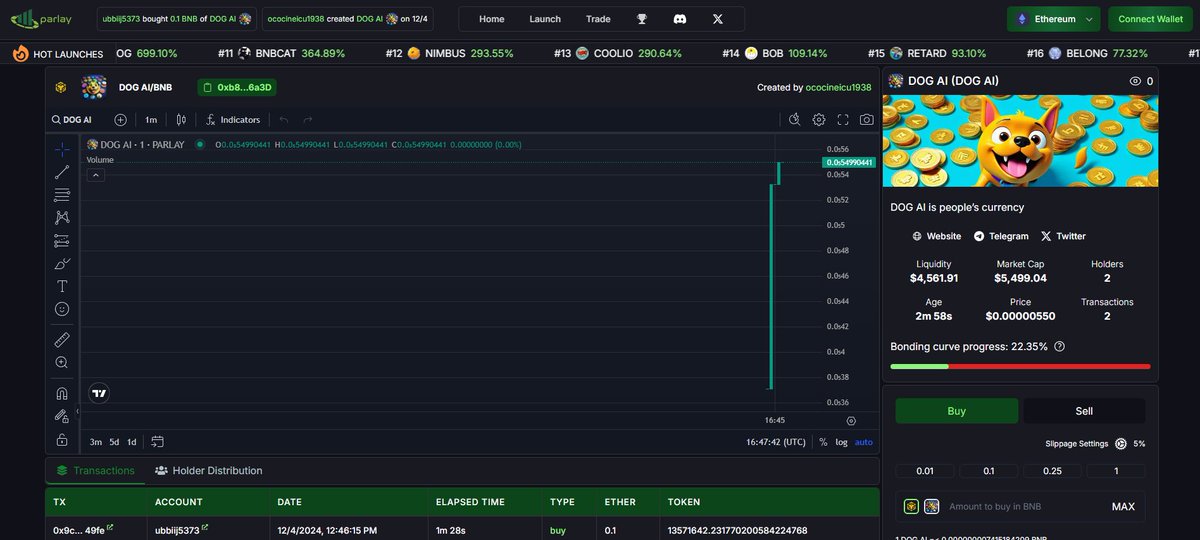The height and width of the screenshot is (540, 1200).
Task: Open the quick search icon in chart toolbar
Action: point(794,120)
